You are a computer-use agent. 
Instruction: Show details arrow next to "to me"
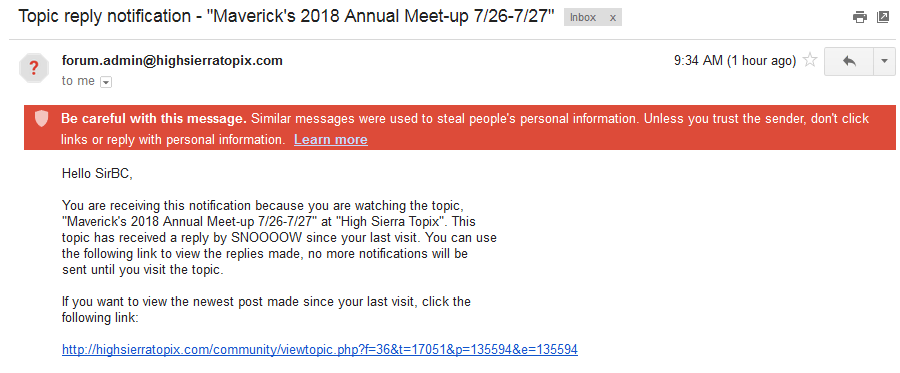click(106, 82)
